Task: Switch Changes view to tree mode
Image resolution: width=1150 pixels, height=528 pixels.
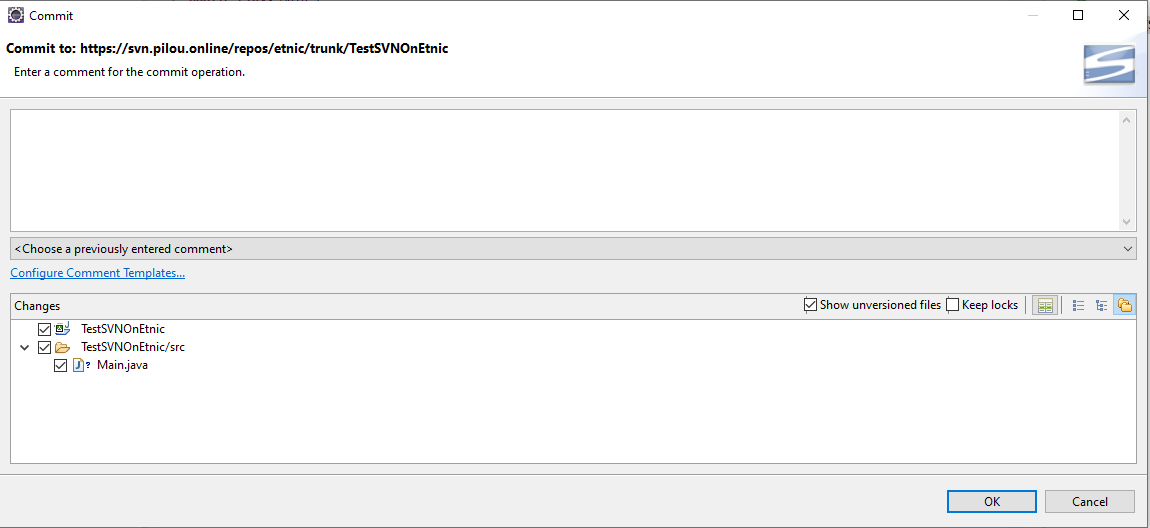Action: [x=1102, y=305]
